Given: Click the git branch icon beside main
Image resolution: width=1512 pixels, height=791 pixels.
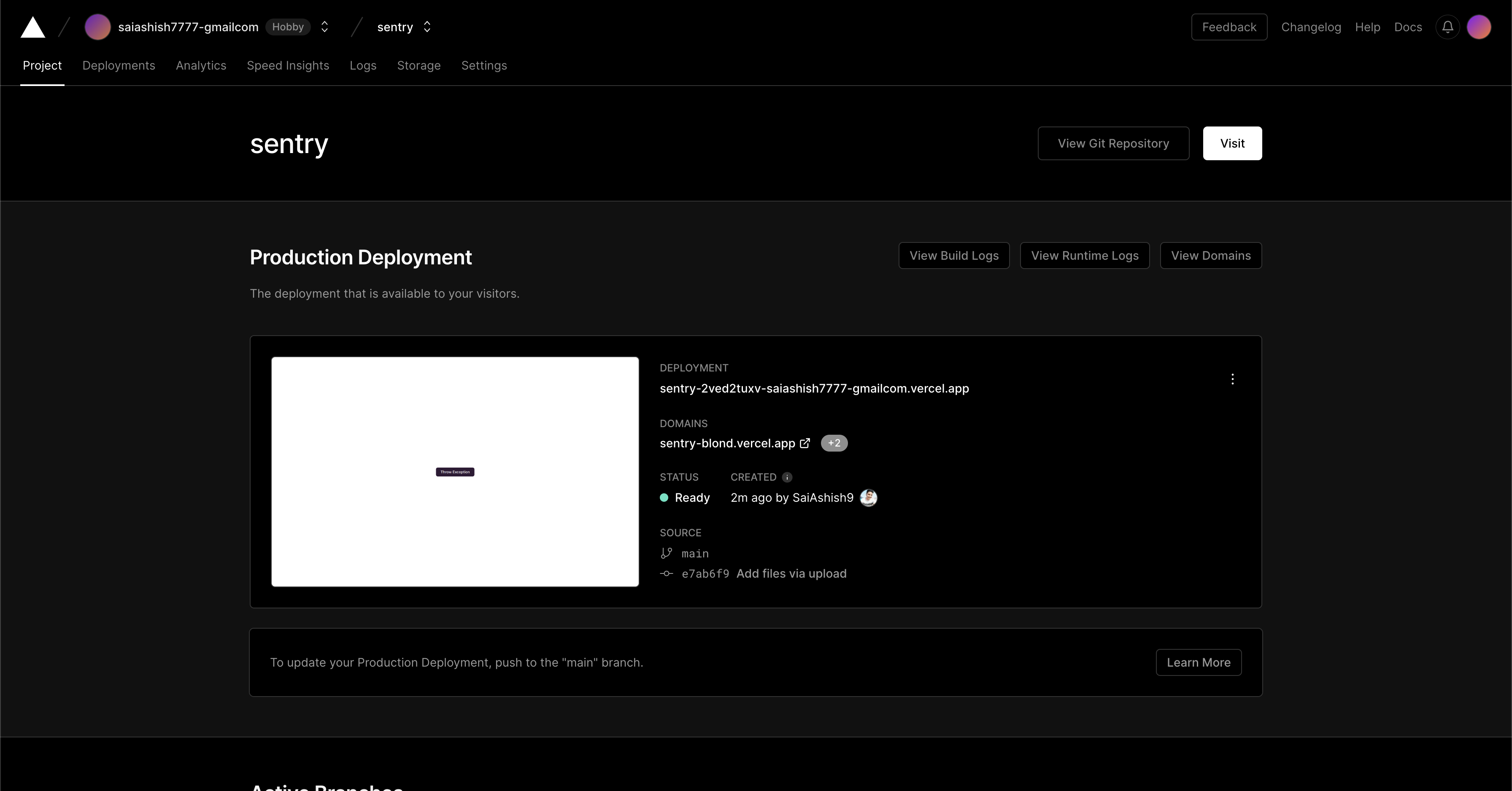Looking at the screenshot, I should (666, 553).
